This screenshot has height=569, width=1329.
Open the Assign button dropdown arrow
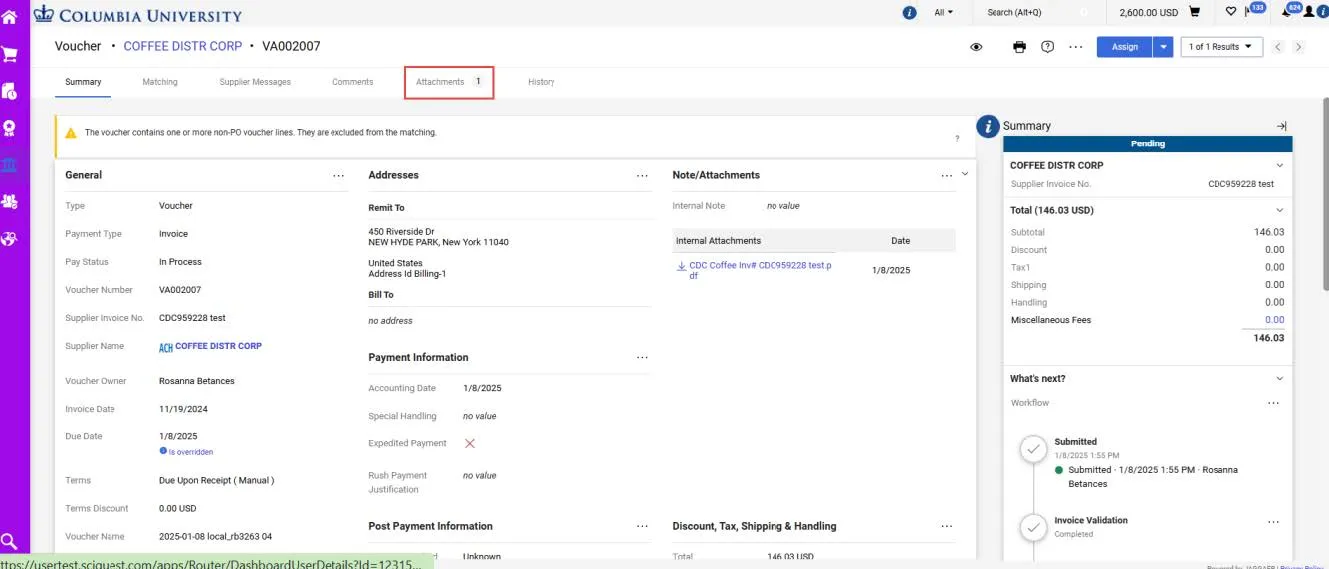pos(1163,47)
